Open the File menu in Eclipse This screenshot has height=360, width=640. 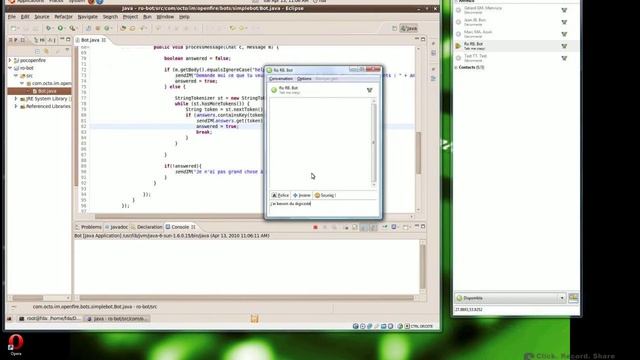point(12,17)
